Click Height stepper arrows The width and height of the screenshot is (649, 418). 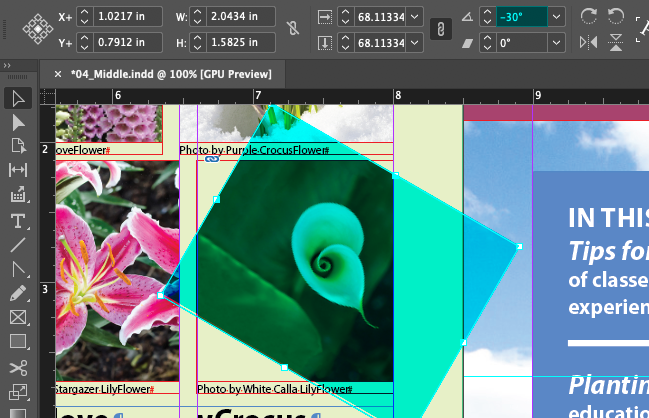197,42
